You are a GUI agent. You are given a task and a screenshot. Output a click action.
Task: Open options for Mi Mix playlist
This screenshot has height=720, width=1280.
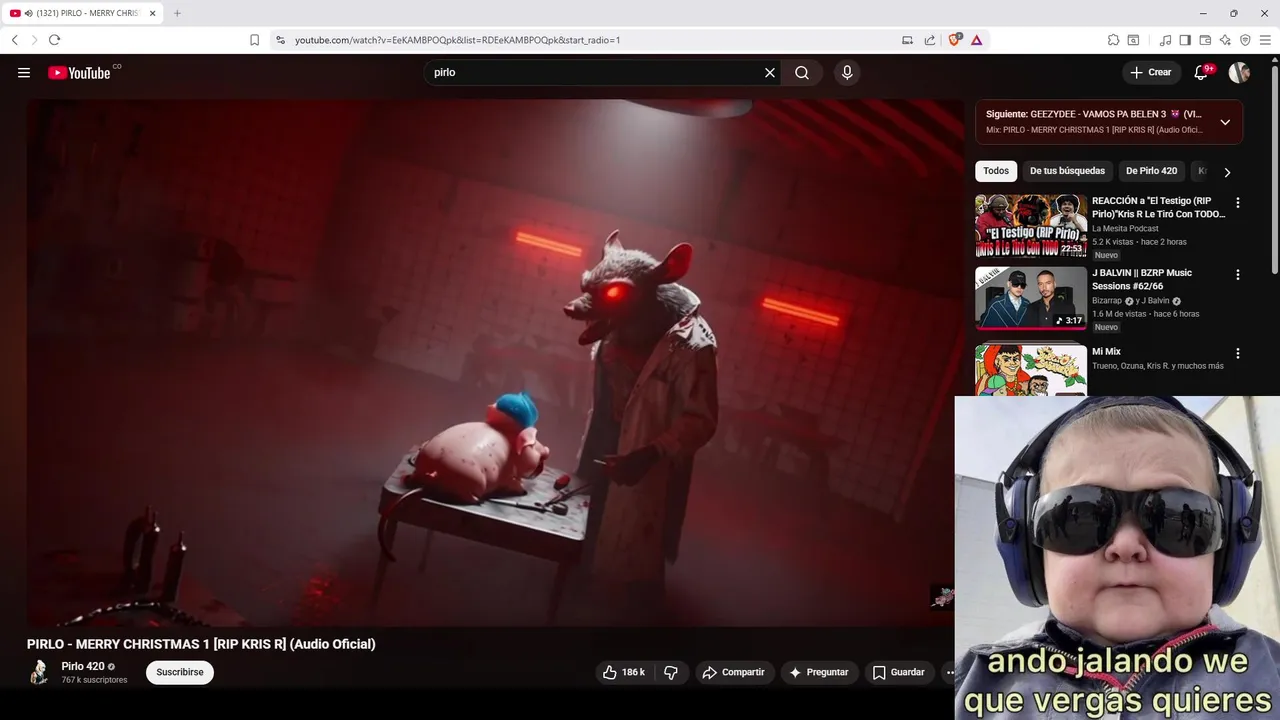click(x=1238, y=353)
